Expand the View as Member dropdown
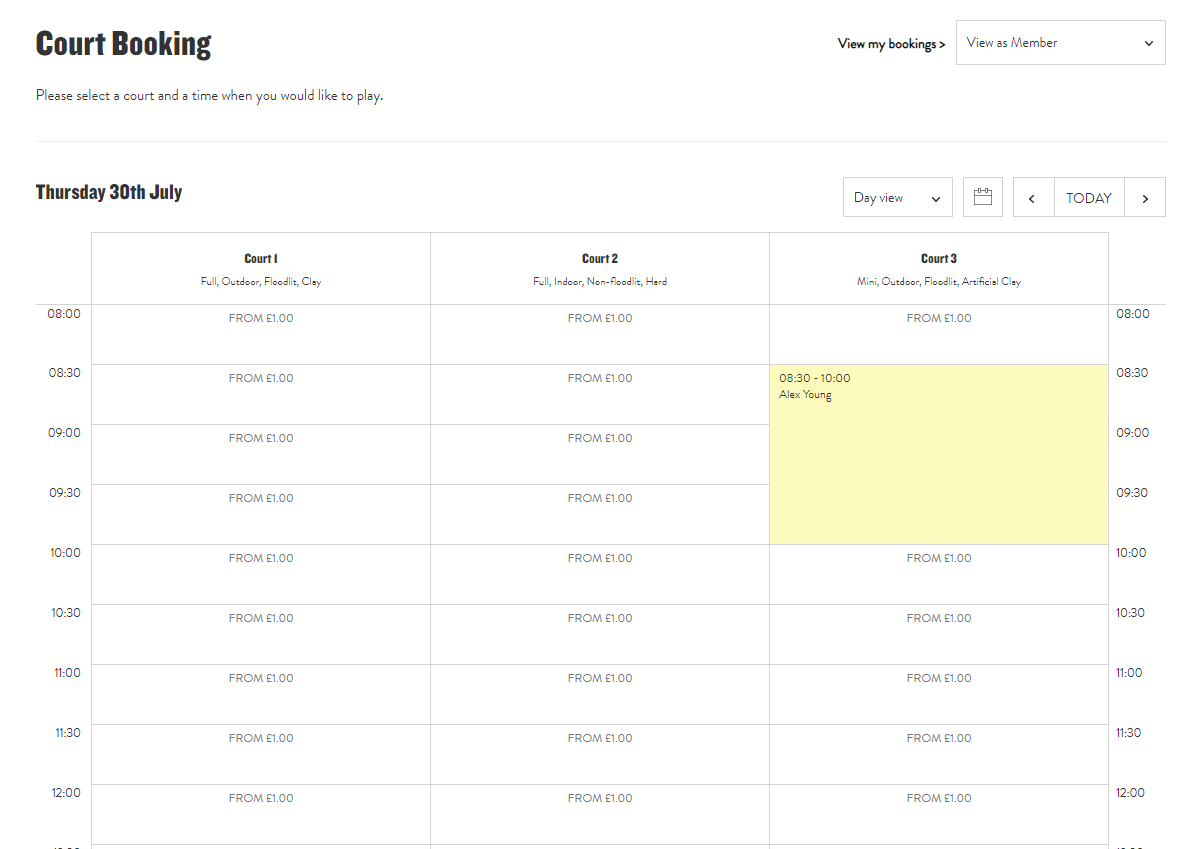Viewport: 1190px width, 849px height. coord(1060,43)
